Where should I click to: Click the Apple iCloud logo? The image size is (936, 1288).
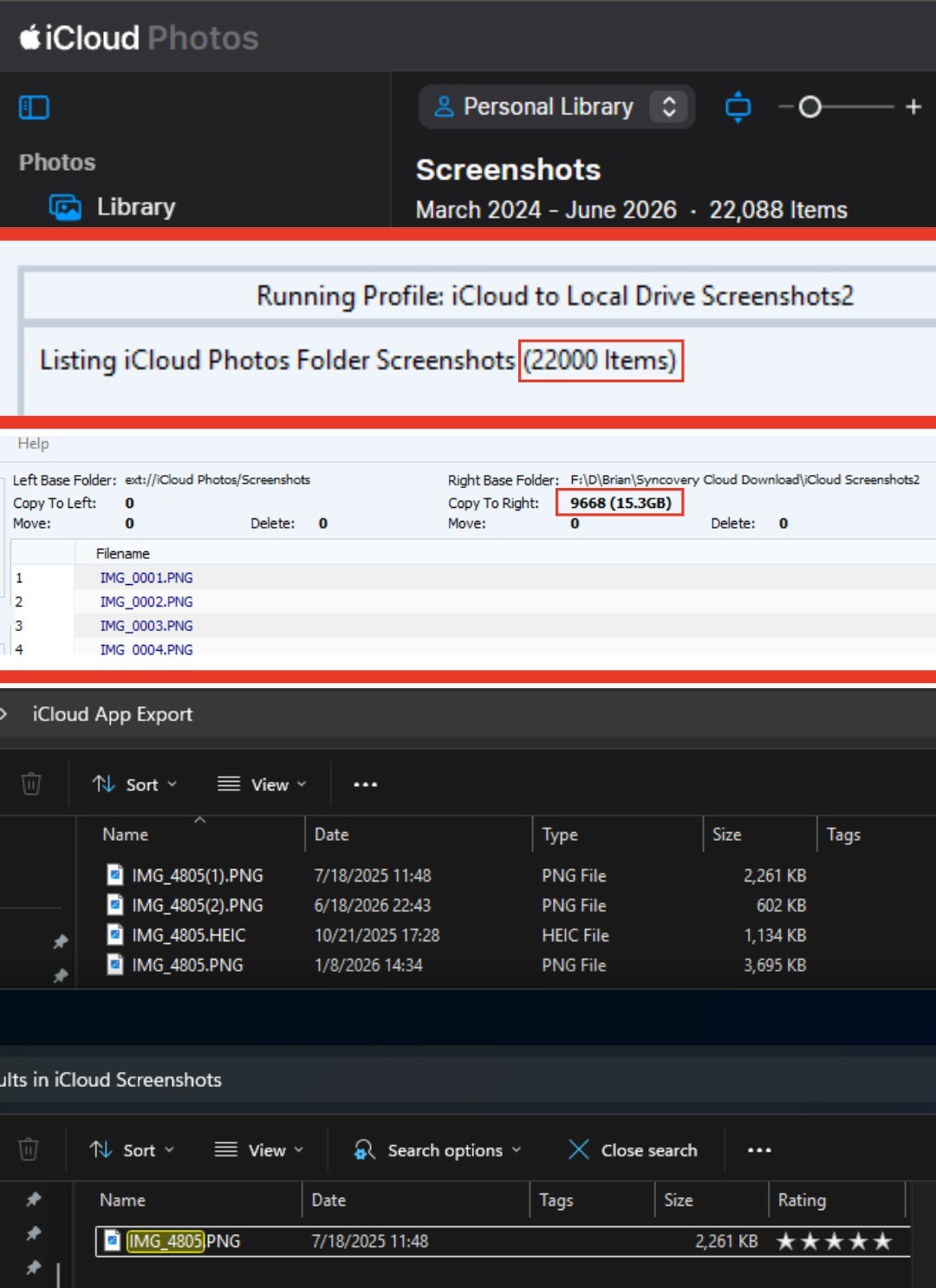(30, 37)
